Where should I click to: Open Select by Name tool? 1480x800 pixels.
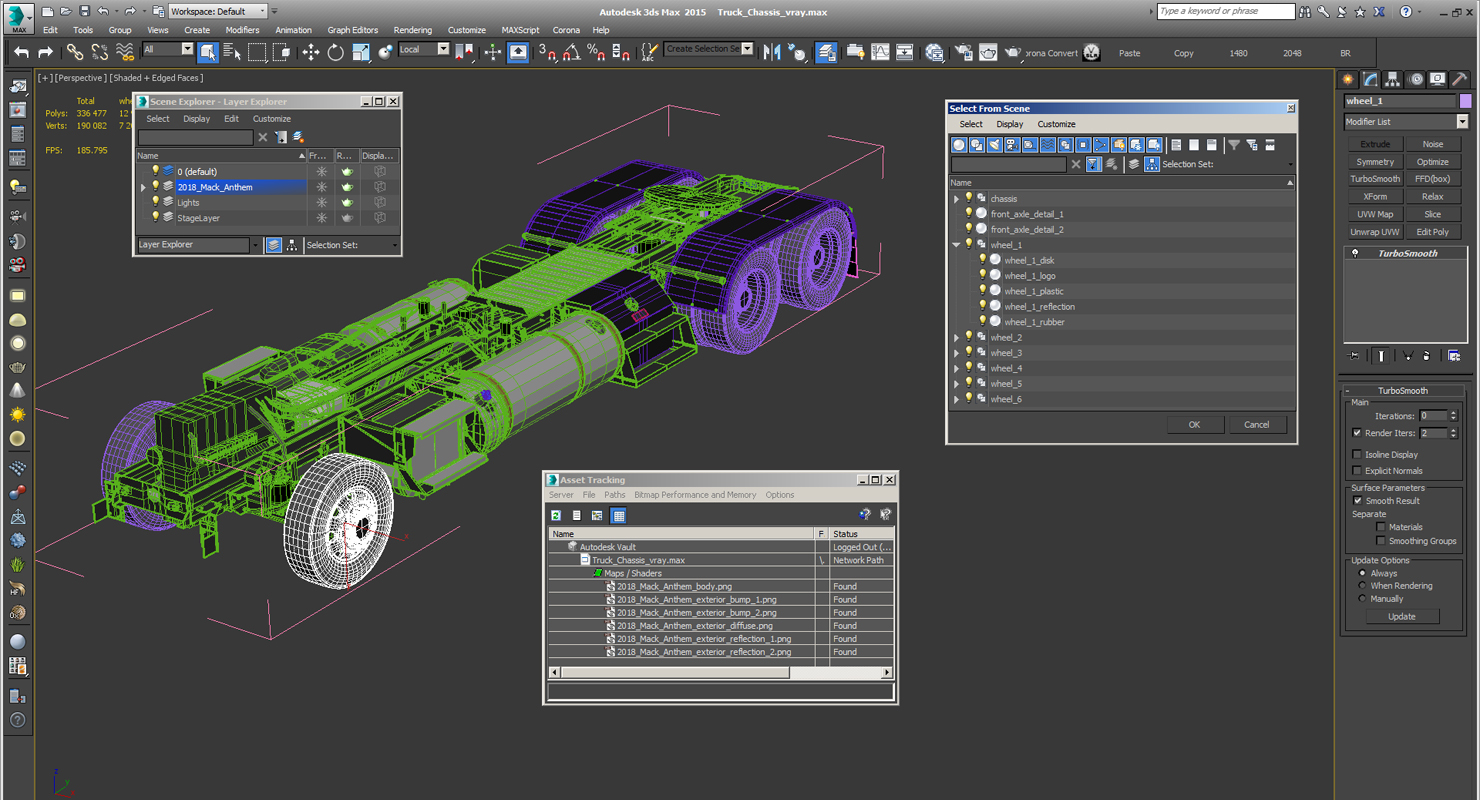(x=232, y=52)
